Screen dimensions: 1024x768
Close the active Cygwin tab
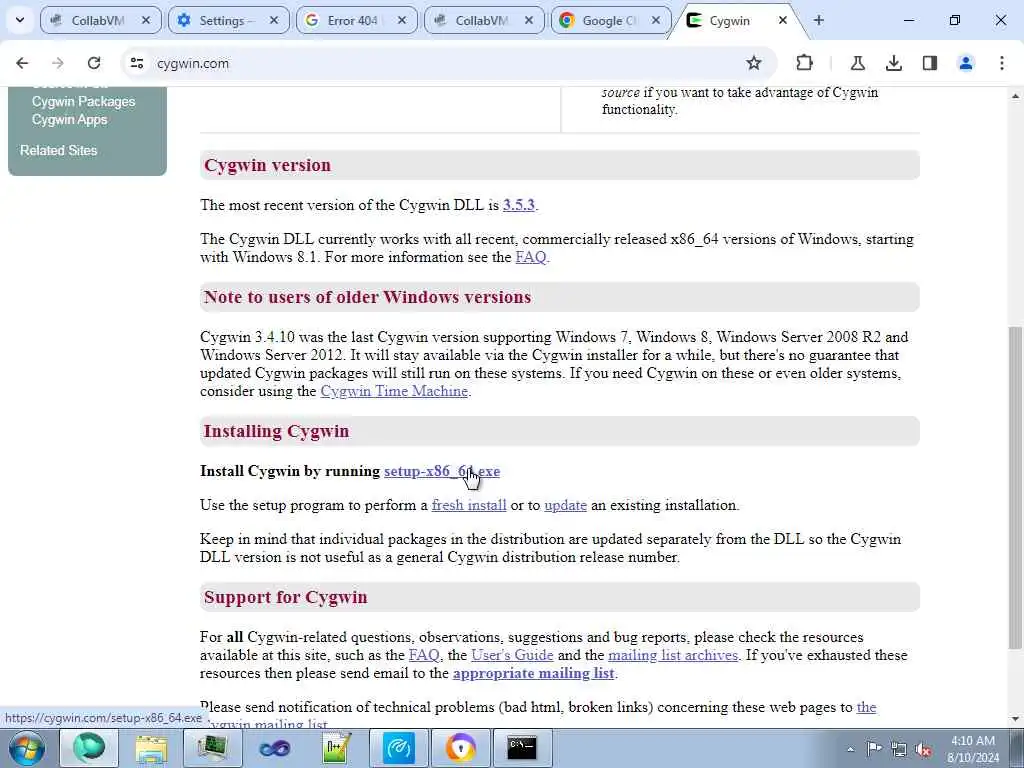[x=782, y=20]
